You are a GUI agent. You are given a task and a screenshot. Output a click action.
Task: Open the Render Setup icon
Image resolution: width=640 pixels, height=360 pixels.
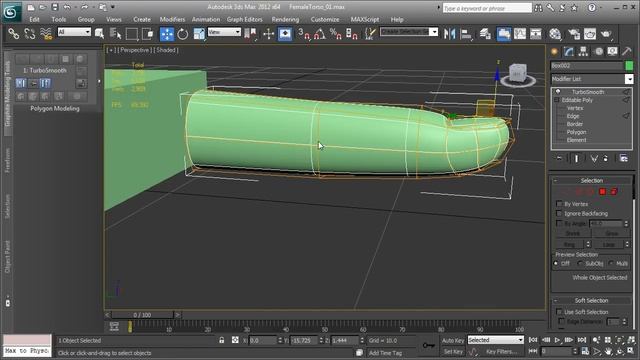tap(573, 34)
